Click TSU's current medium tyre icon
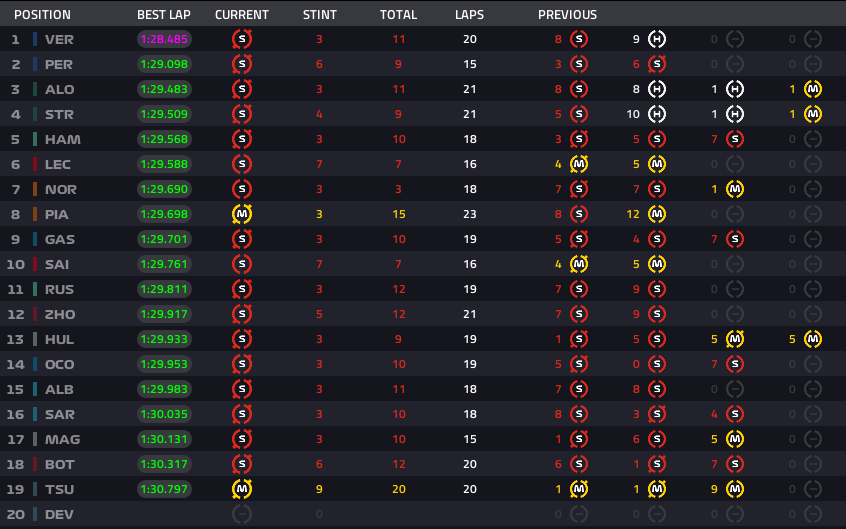 242,489
